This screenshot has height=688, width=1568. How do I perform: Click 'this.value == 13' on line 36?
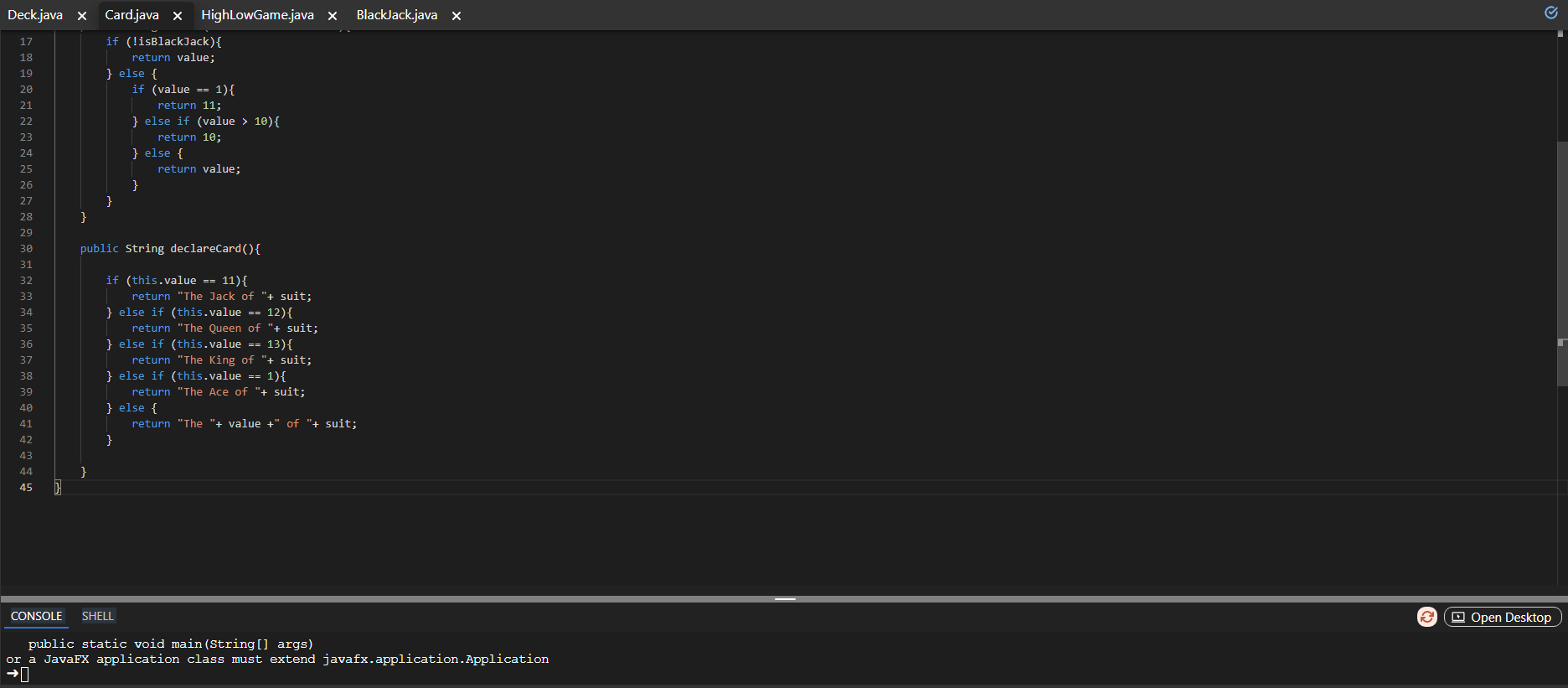229,344
